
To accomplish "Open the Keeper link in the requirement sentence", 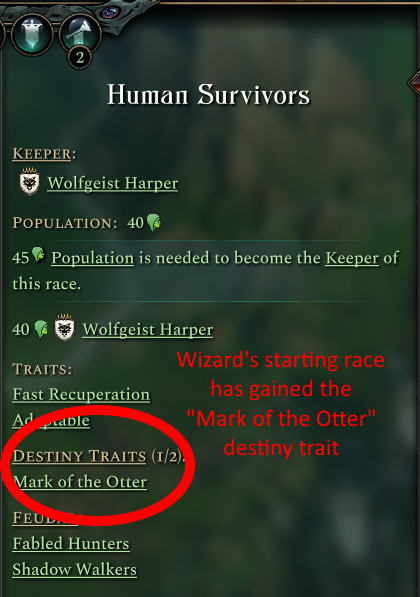I will coord(352,258).
